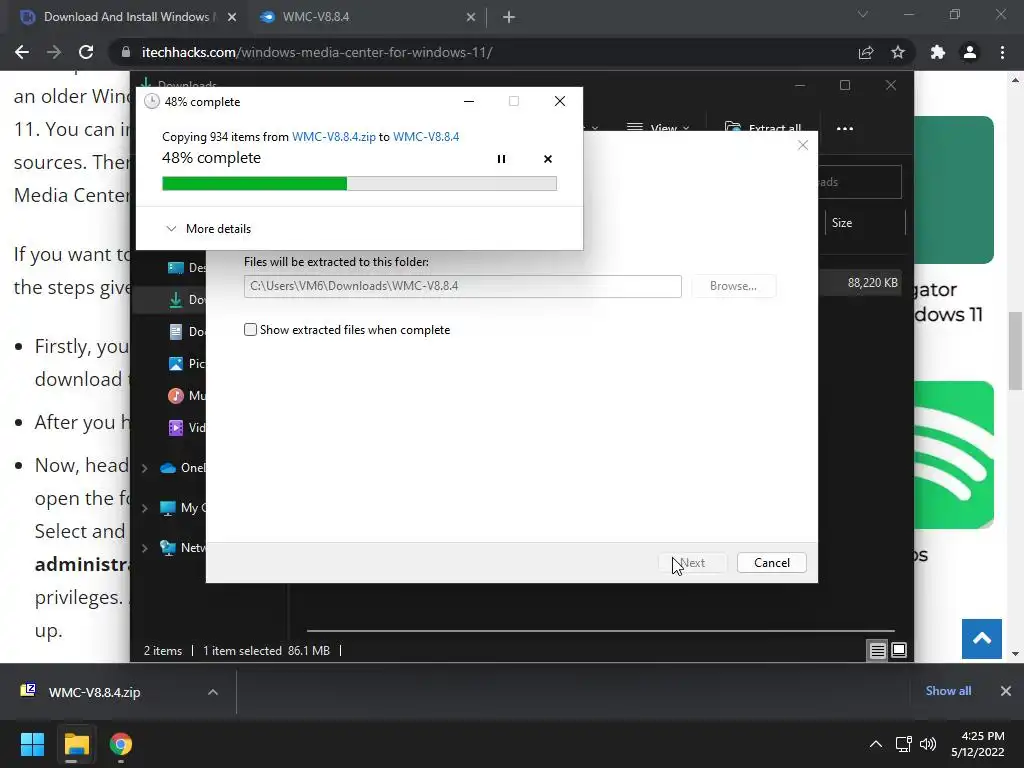Click the scroll-to-top arrow button on the page
The image size is (1024, 768).
[982, 639]
